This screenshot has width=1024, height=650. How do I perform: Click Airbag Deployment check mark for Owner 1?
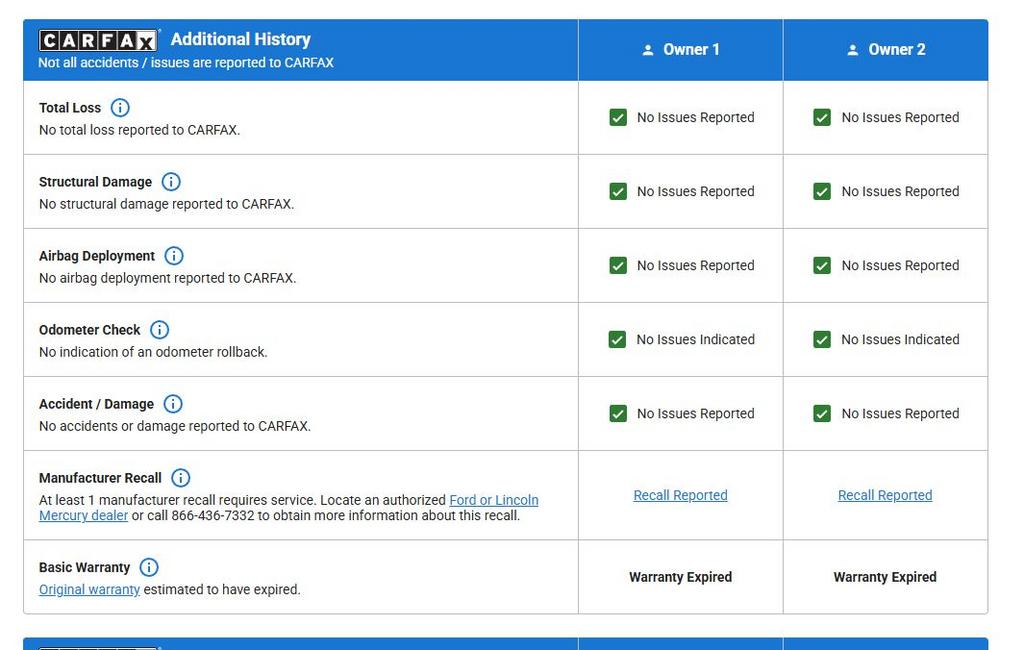tap(618, 265)
